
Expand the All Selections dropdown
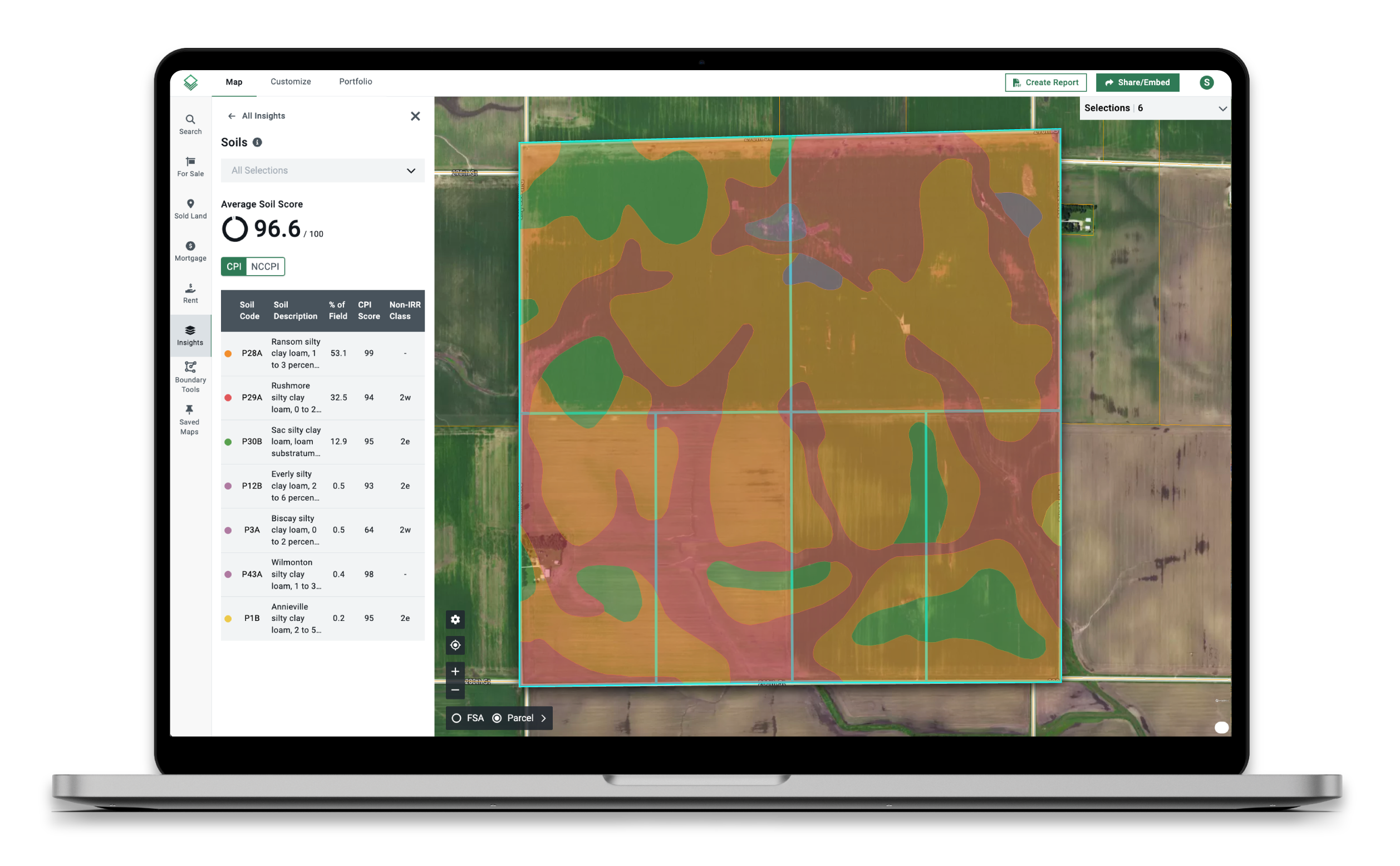pyautogui.click(x=410, y=170)
